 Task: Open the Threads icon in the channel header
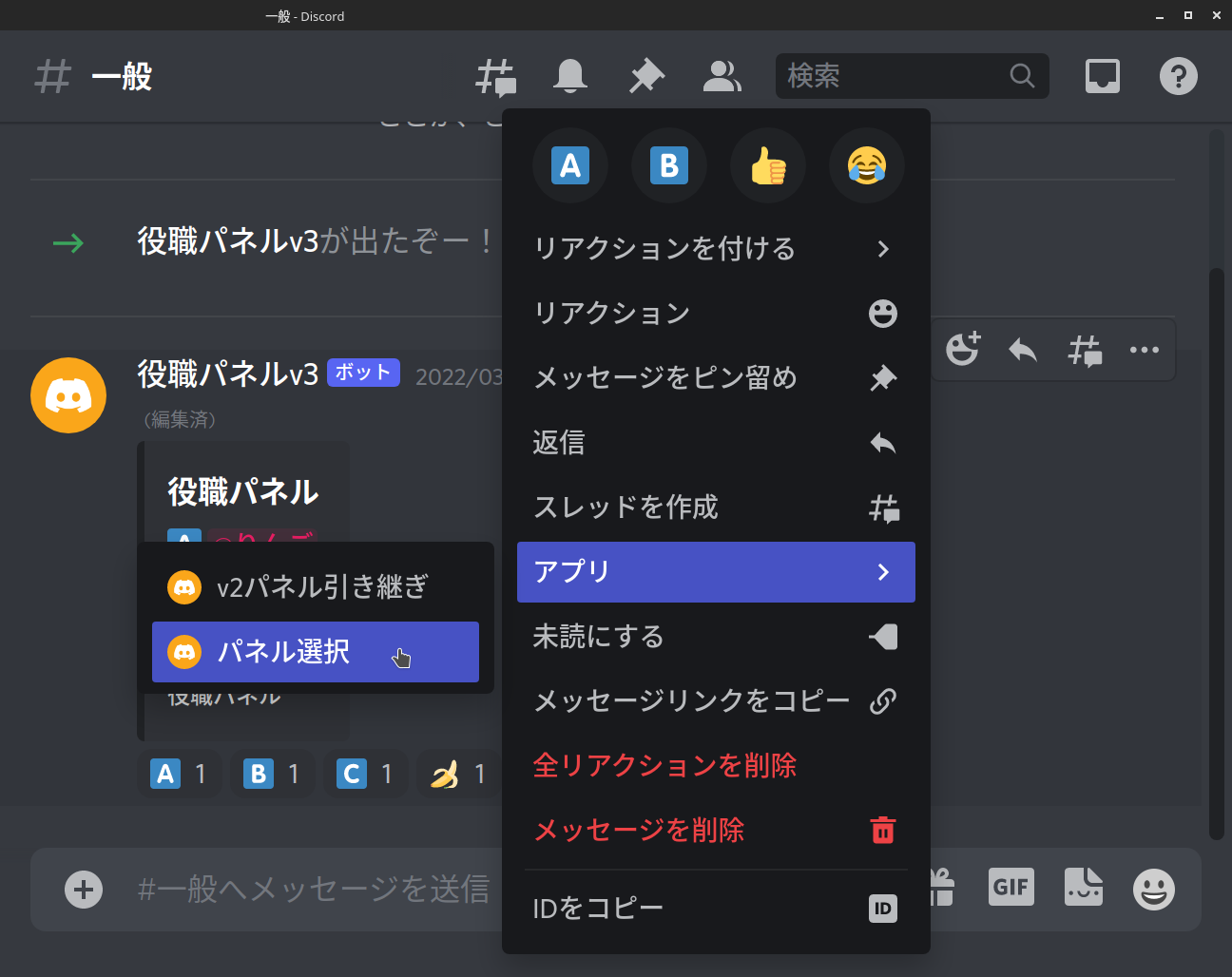tap(495, 77)
